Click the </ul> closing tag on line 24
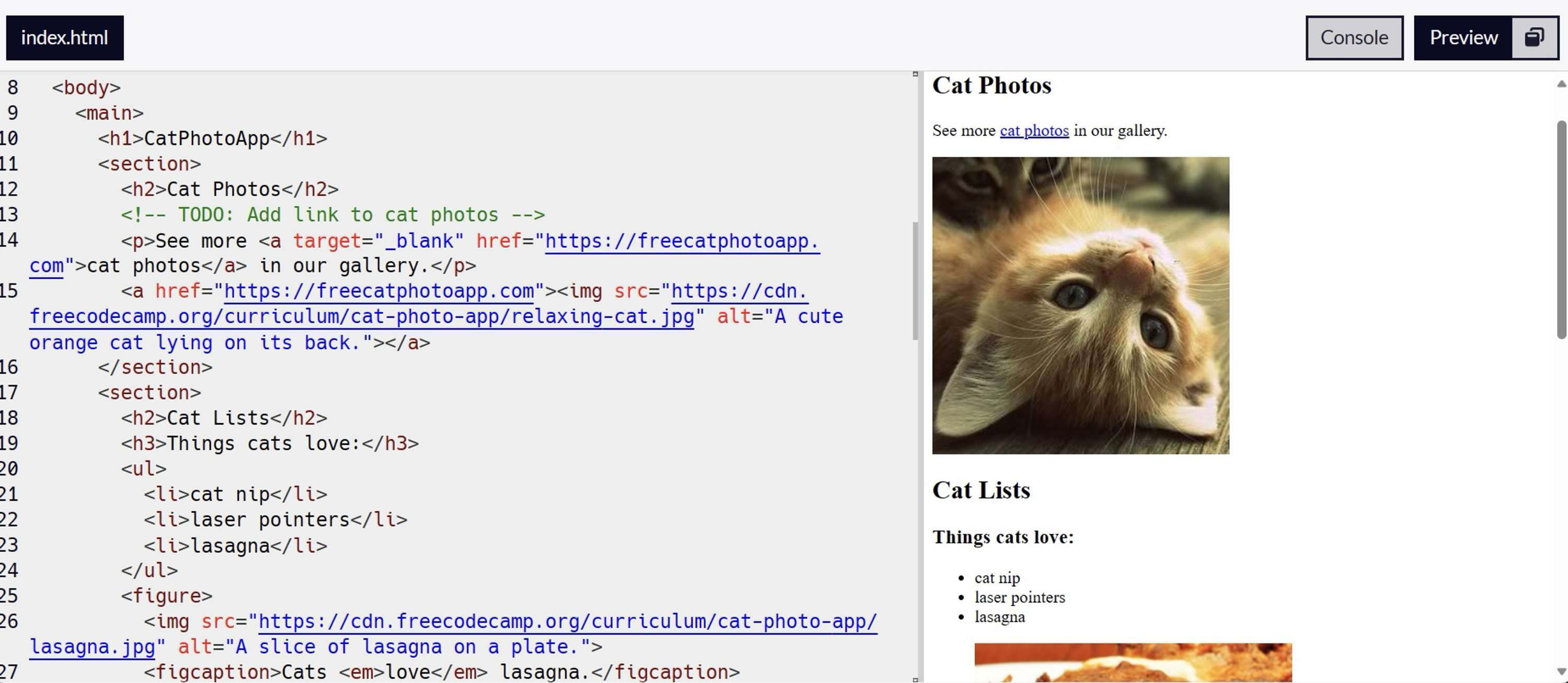 149,571
